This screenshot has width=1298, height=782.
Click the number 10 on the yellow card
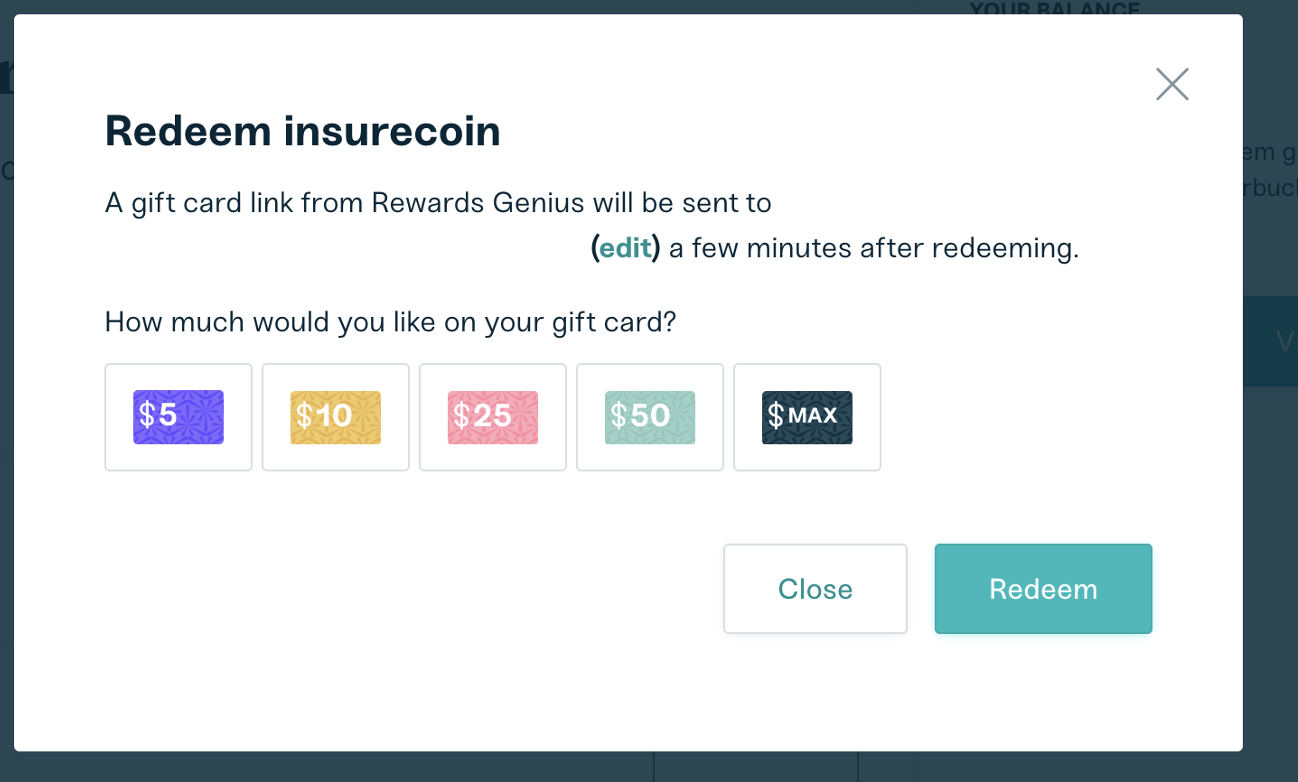[x=334, y=415]
